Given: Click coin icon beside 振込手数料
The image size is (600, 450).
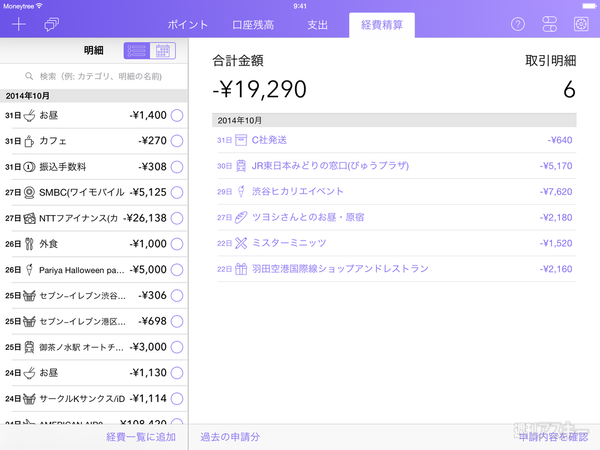Looking at the screenshot, I should point(29,167).
